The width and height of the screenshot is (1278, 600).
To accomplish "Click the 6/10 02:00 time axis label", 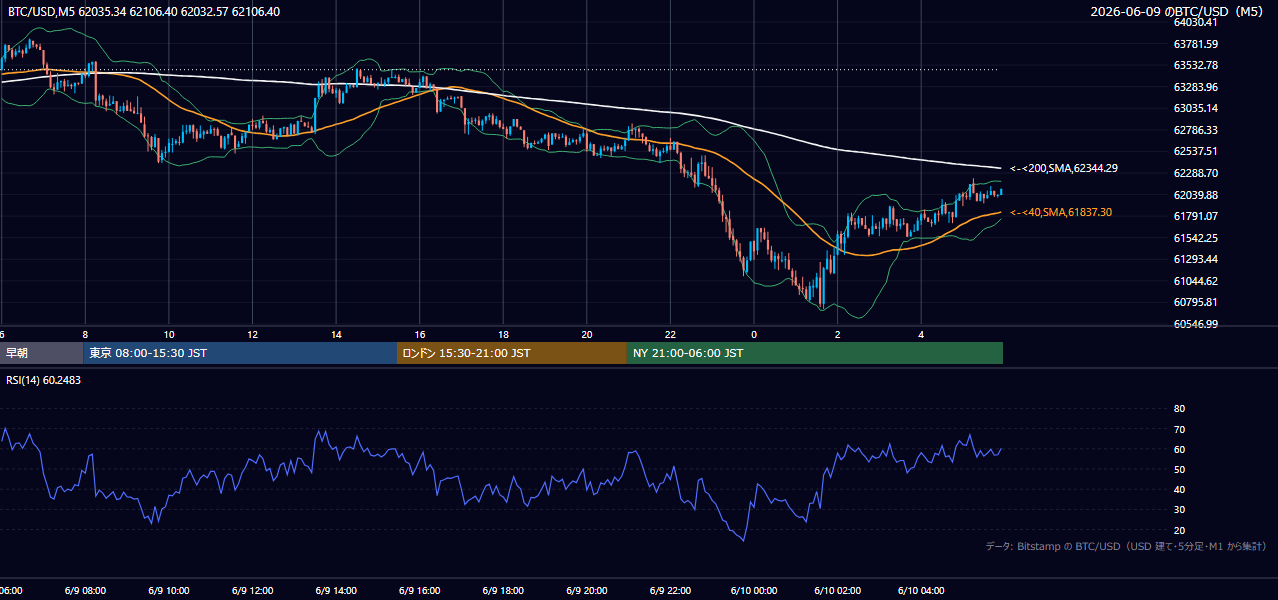I will click(x=837, y=591).
